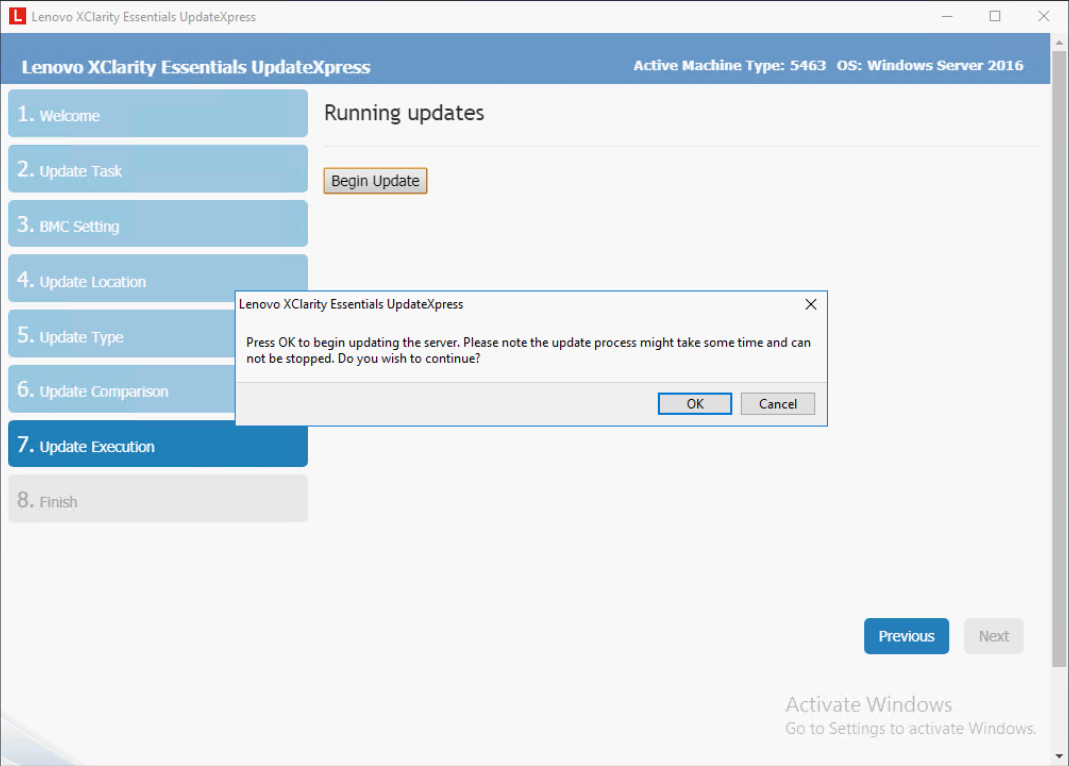Jump to Update Comparison step

point(120,391)
